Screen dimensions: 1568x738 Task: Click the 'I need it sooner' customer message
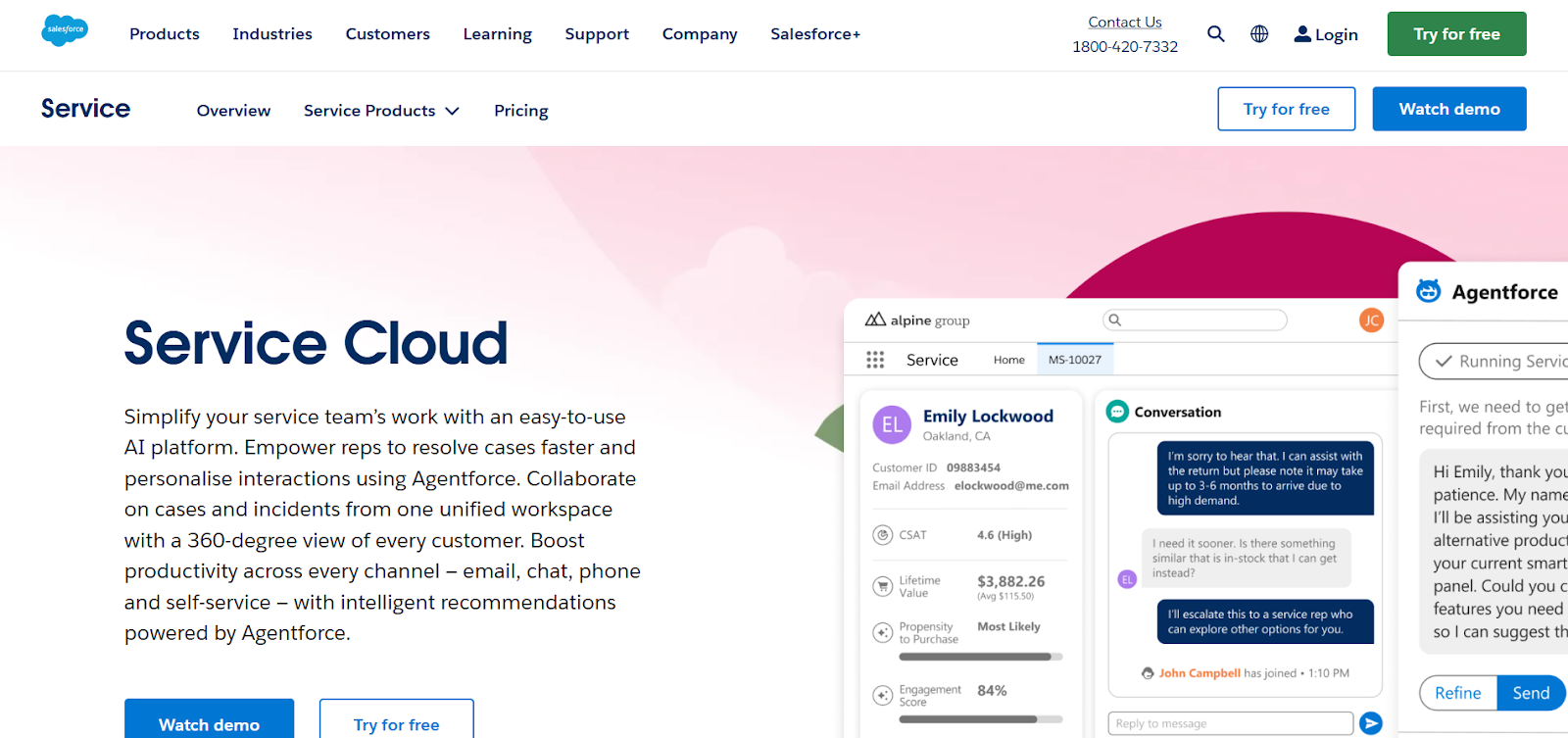pyautogui.click(x=1246, y=558)
